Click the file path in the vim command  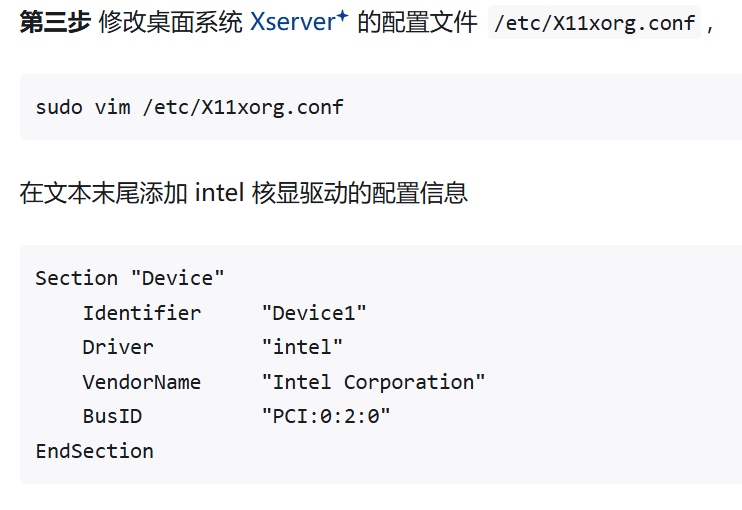point(243,107)
